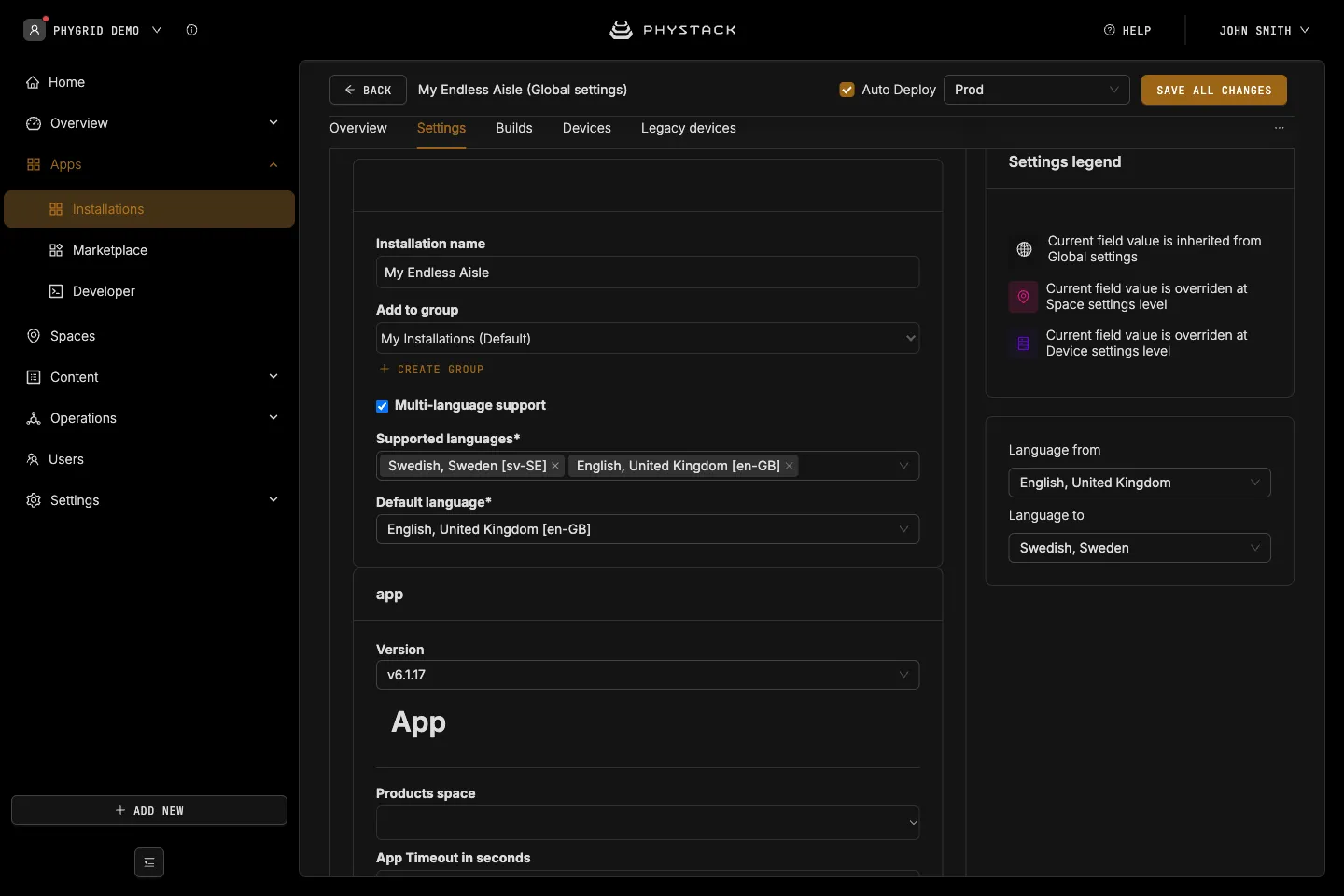
Task: Switch to the Builds tab
Action: click(514, 128)
